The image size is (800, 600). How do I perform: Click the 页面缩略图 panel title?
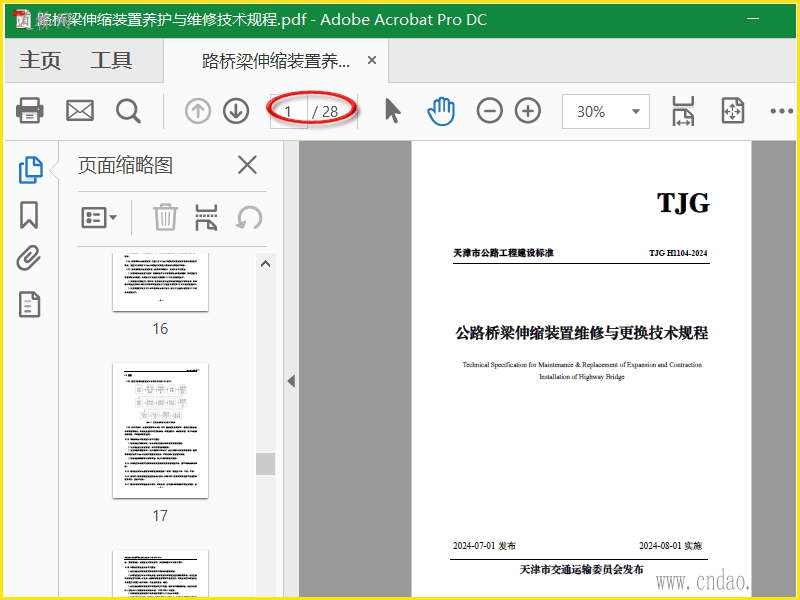[x=126, y=165]
